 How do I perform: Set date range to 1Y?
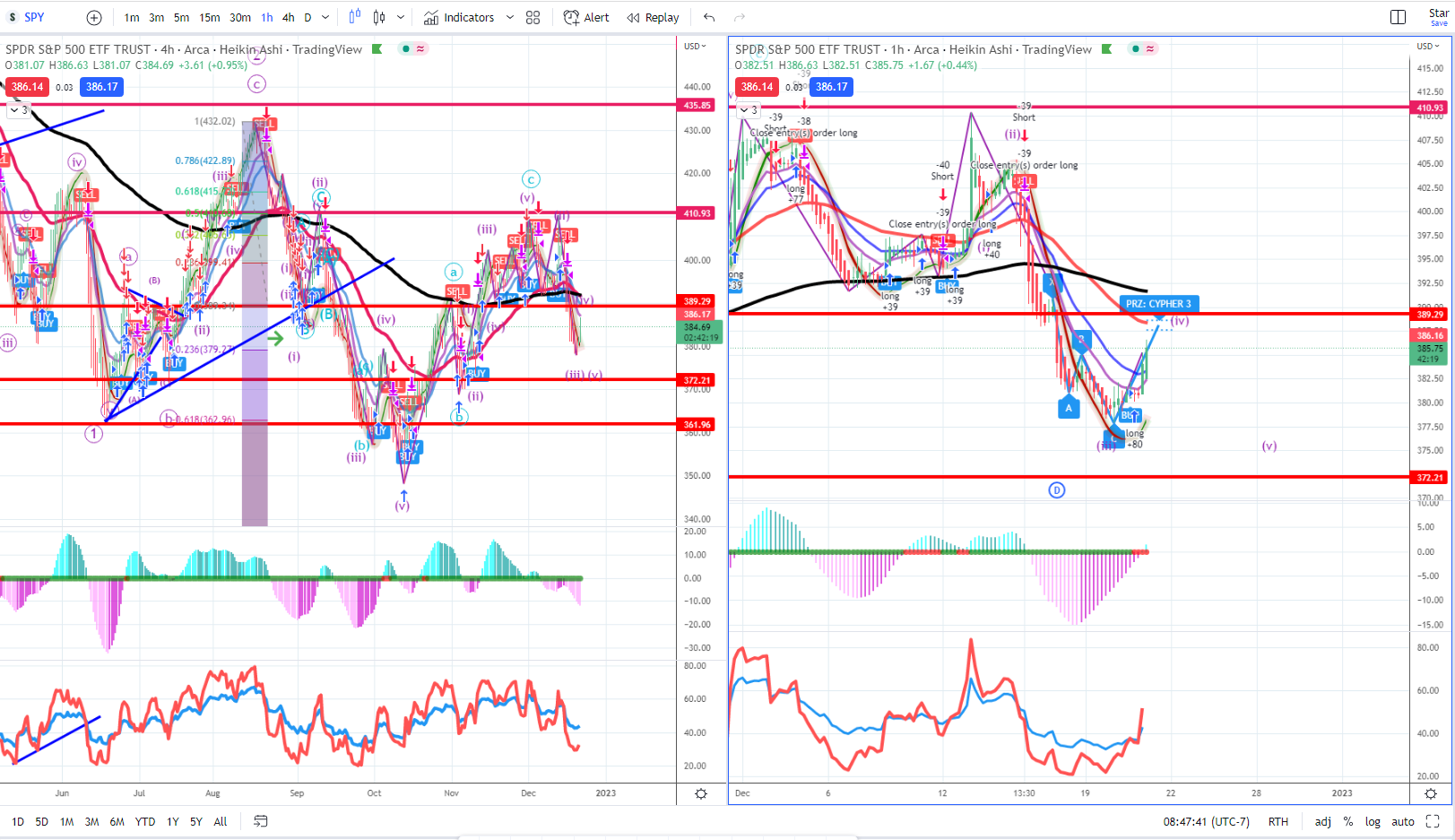coord(172,822)
